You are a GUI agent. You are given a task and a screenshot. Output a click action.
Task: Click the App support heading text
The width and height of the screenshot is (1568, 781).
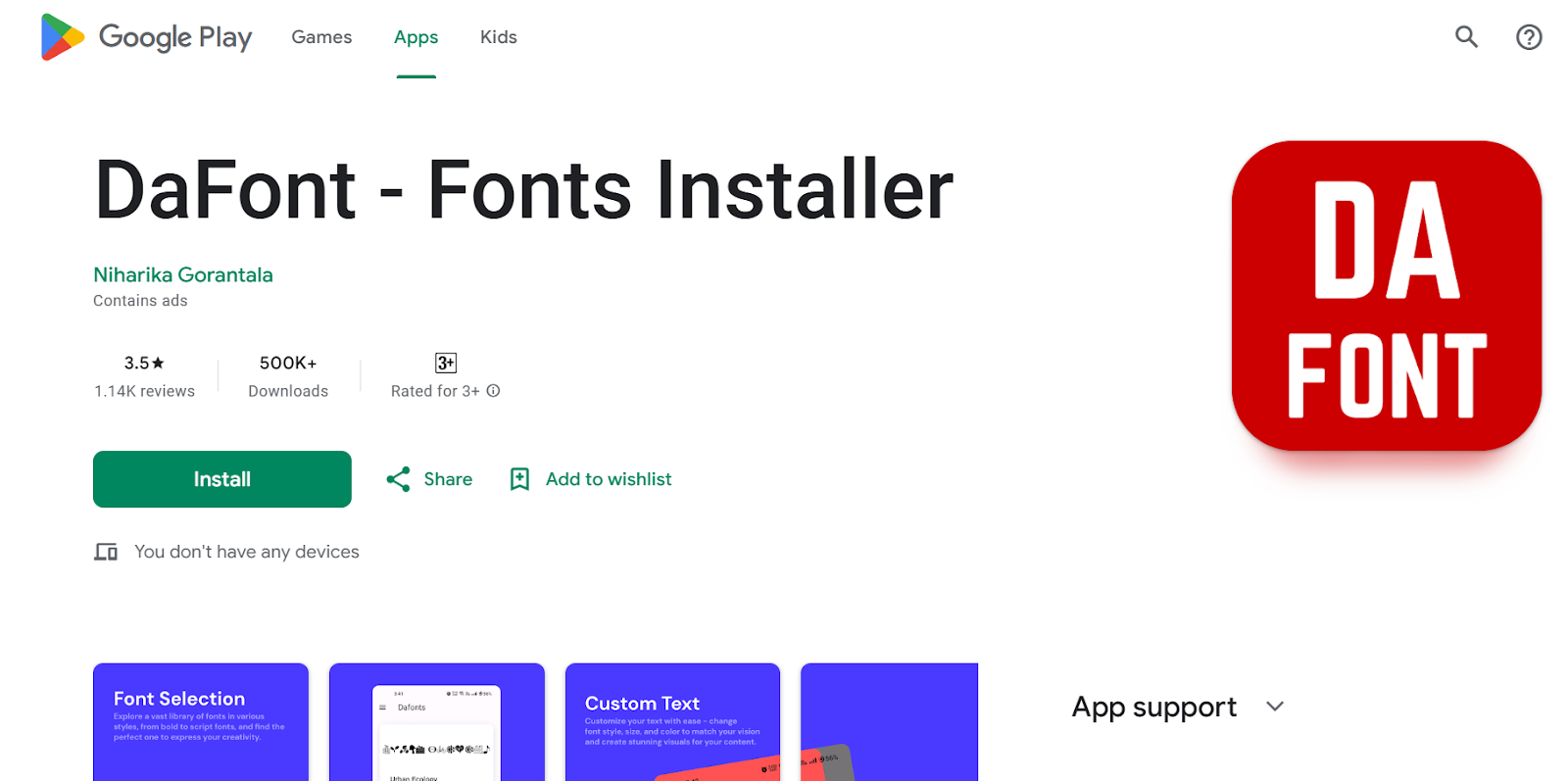pos(1154,707)
